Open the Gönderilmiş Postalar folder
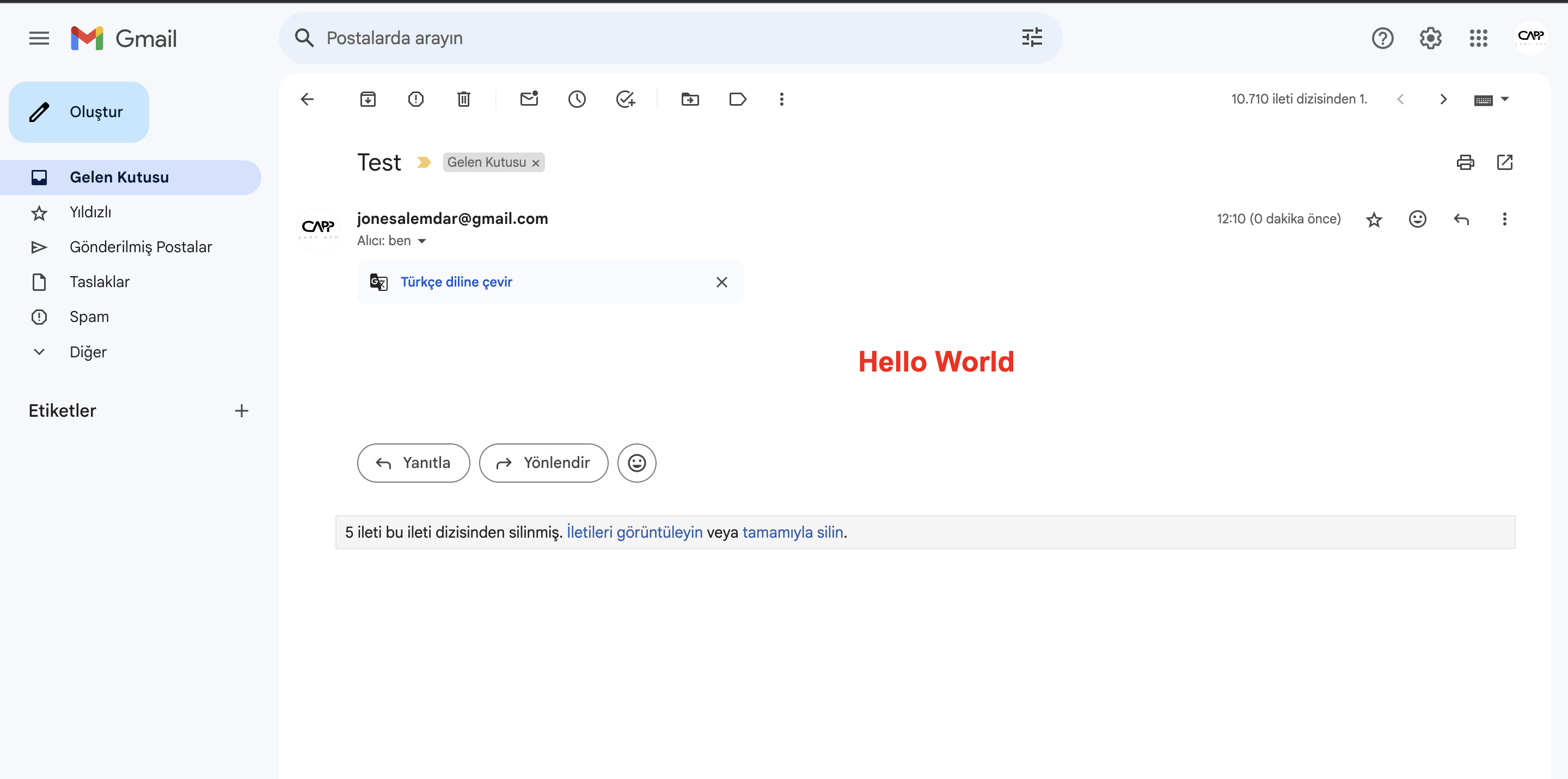The width and height of the screenshot is (1568, 779). [x=140, y=247]
